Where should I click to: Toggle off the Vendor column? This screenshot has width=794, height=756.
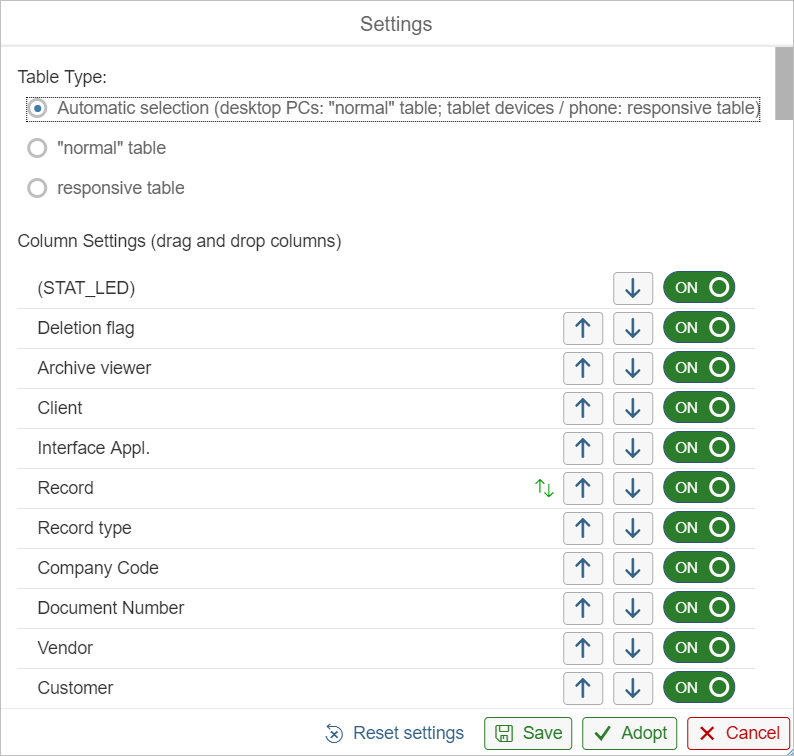[699, 648]
